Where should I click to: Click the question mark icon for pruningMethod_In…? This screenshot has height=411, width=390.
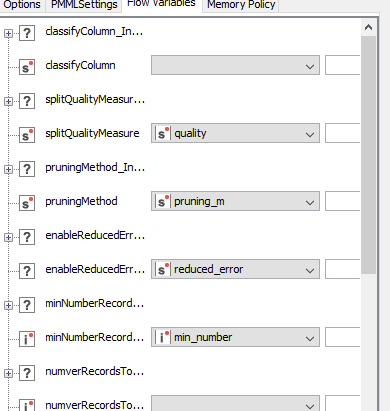[27, 169]
